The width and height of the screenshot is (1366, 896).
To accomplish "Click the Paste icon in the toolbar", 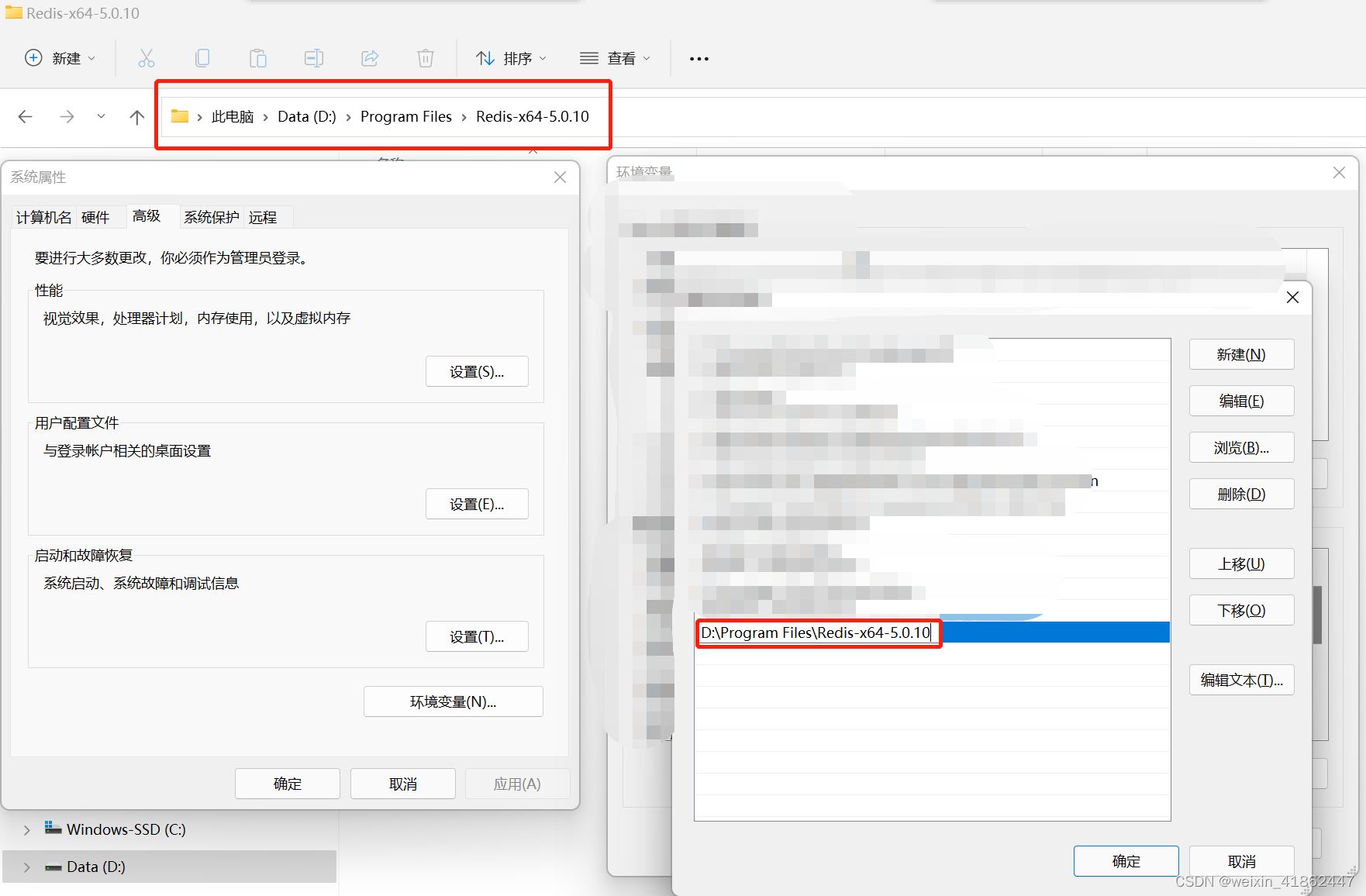I will (258, 57).
